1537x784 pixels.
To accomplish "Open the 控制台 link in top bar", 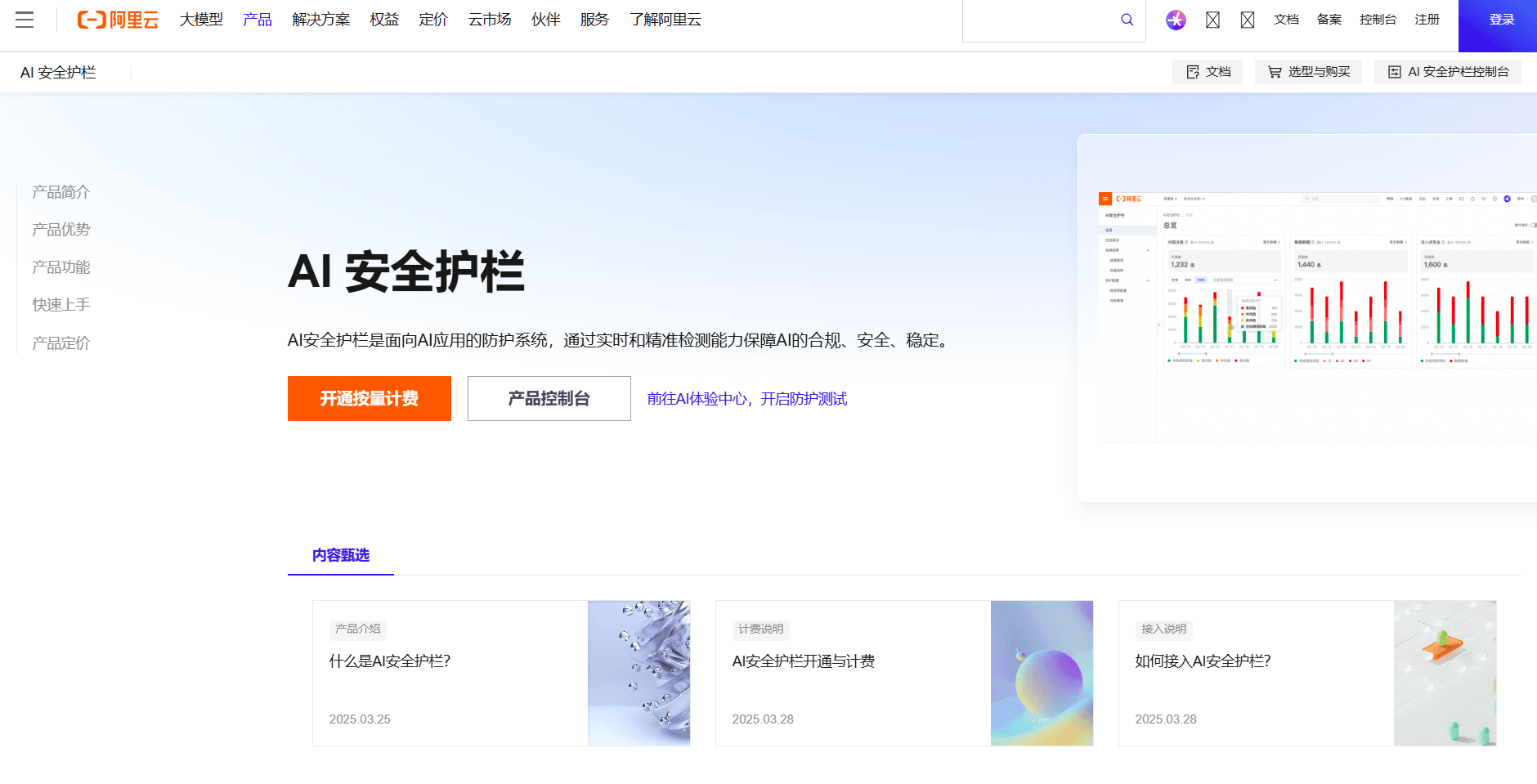I will click(1378, 20).
